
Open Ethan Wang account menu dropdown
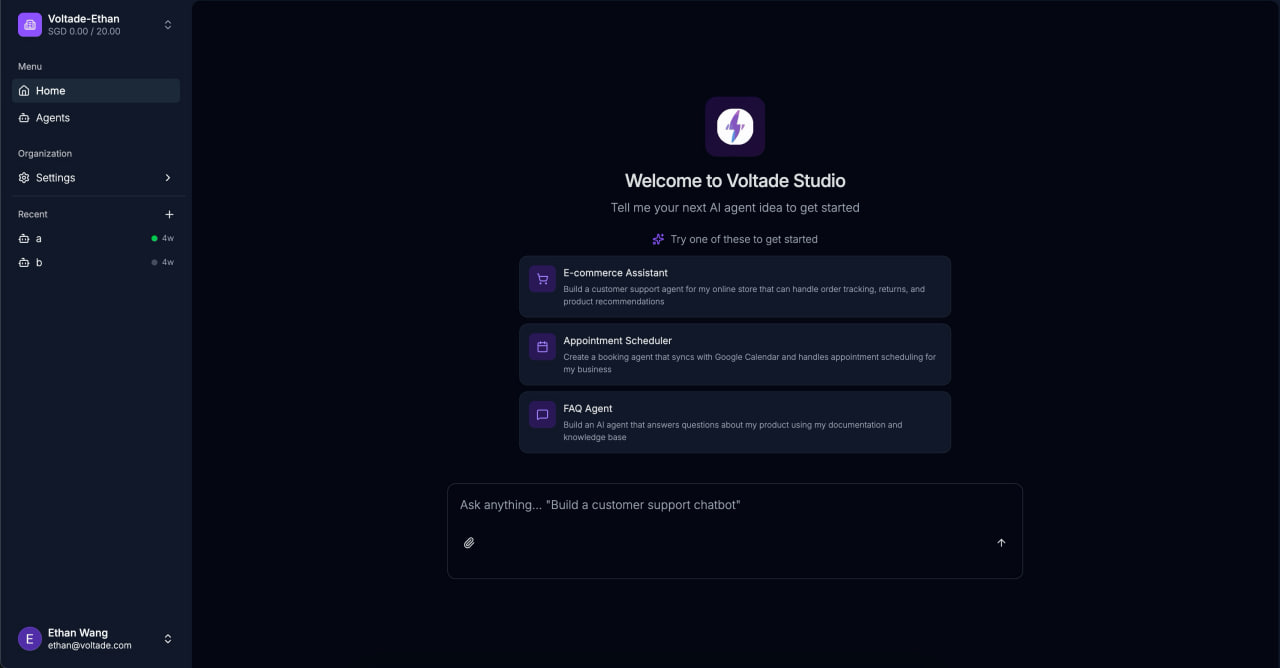tap(168, 639)
